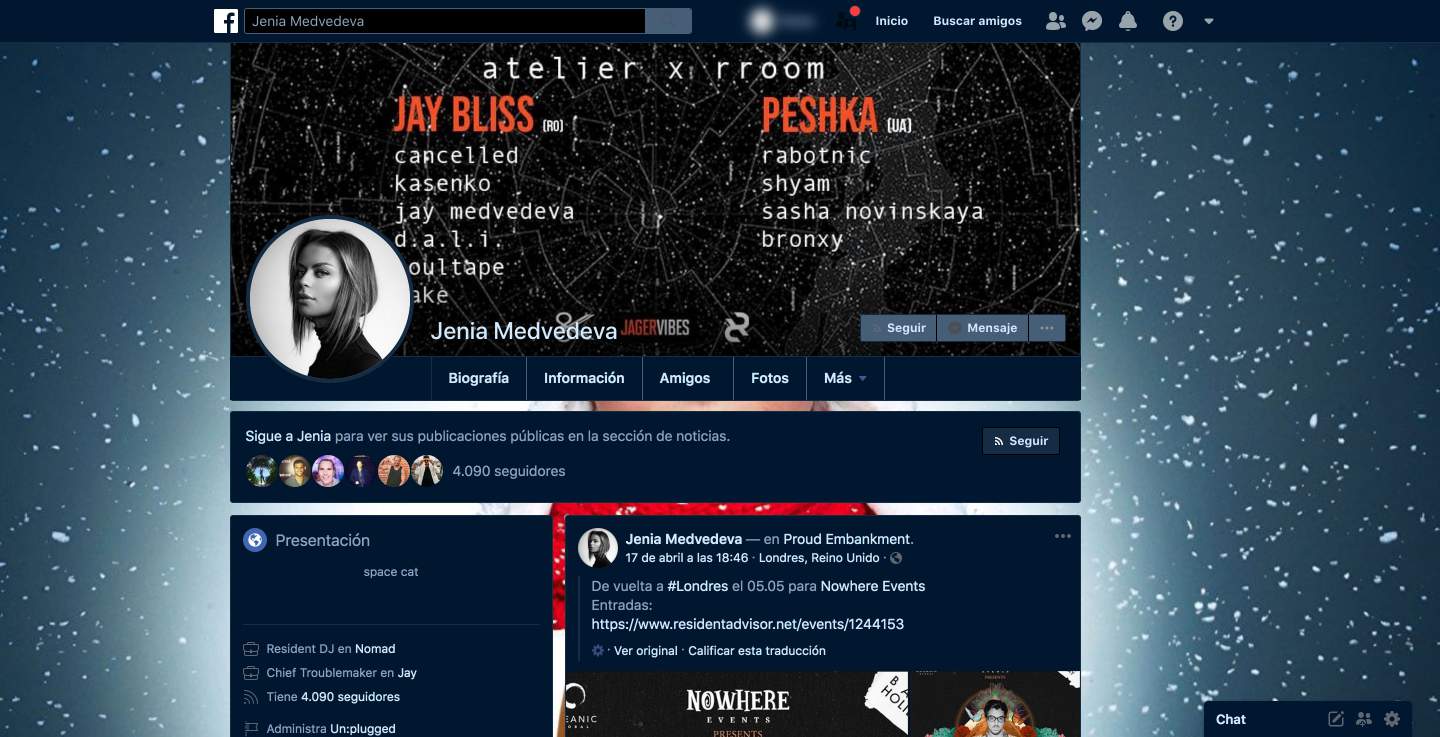Switch to the Información tab
Image resolution: width=1440 pixels, height=737 pixels.
(584, 378)
